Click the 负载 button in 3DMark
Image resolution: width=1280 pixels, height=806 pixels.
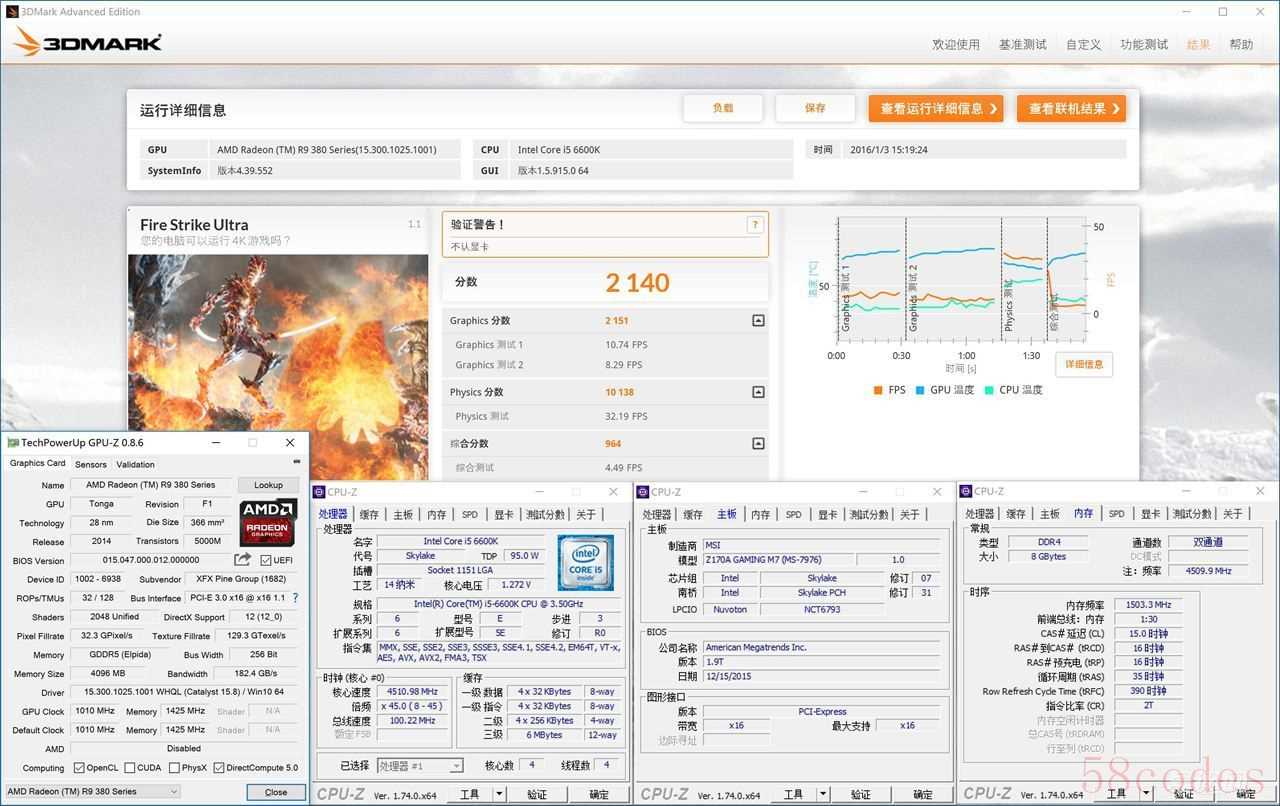tap(723, 108)
